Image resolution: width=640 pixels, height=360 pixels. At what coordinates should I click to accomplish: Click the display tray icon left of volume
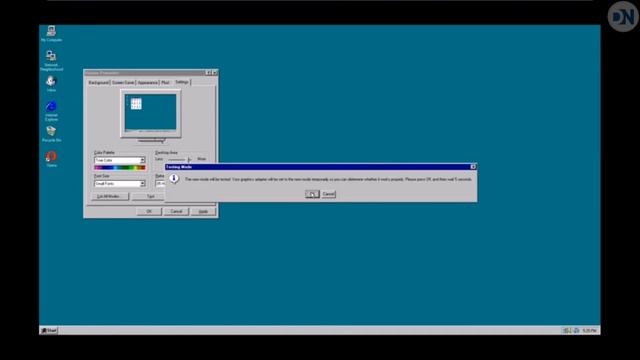click(567, 330)
